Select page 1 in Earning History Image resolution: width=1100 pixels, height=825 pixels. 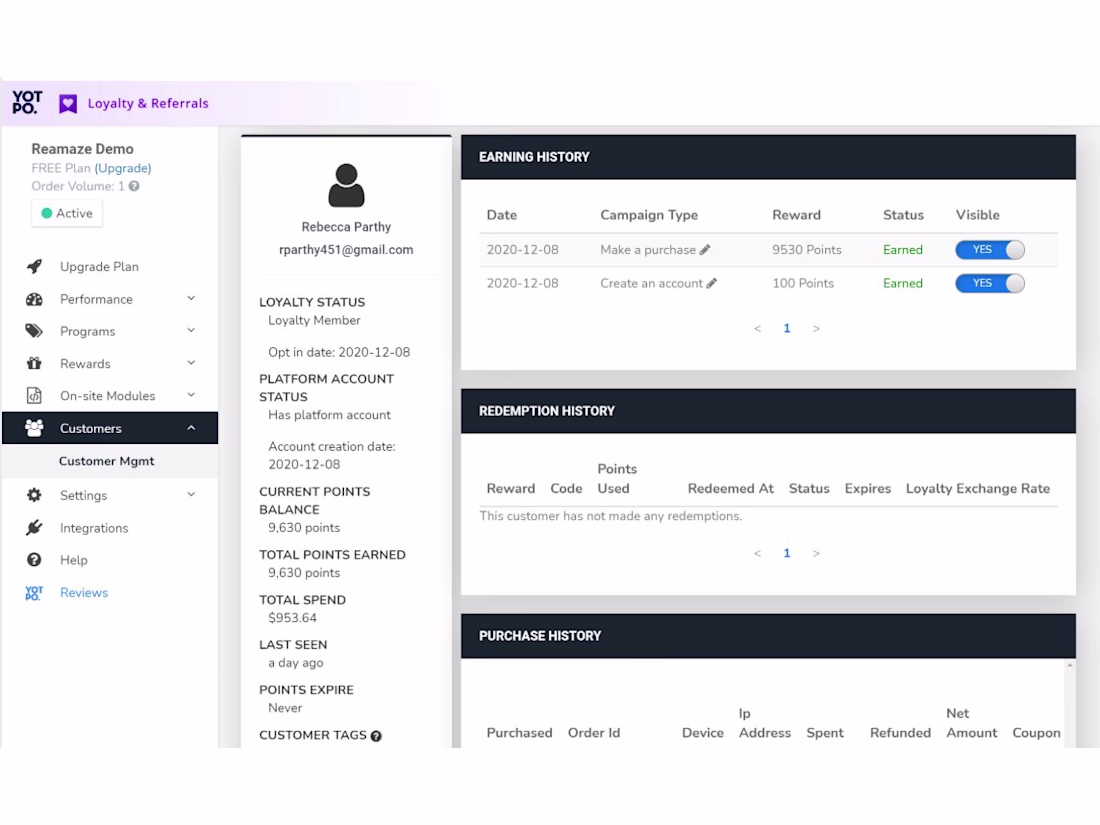point(786,328)
